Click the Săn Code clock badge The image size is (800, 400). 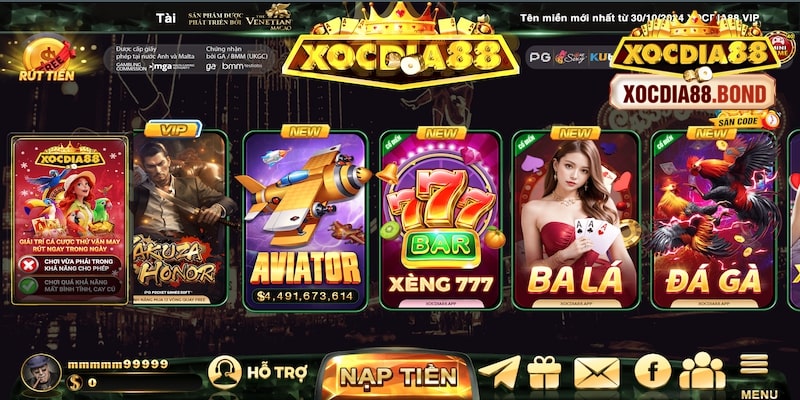click(745, 120)
